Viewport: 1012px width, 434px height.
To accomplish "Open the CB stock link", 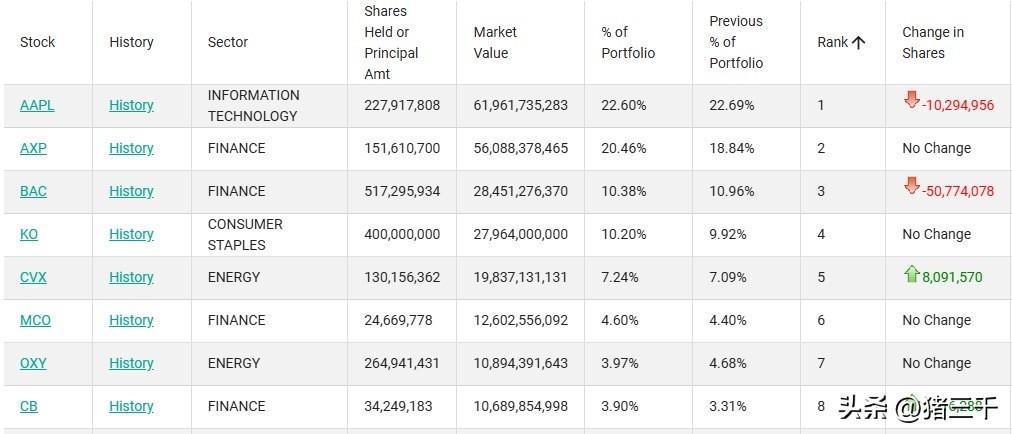I will pos(29,406).
